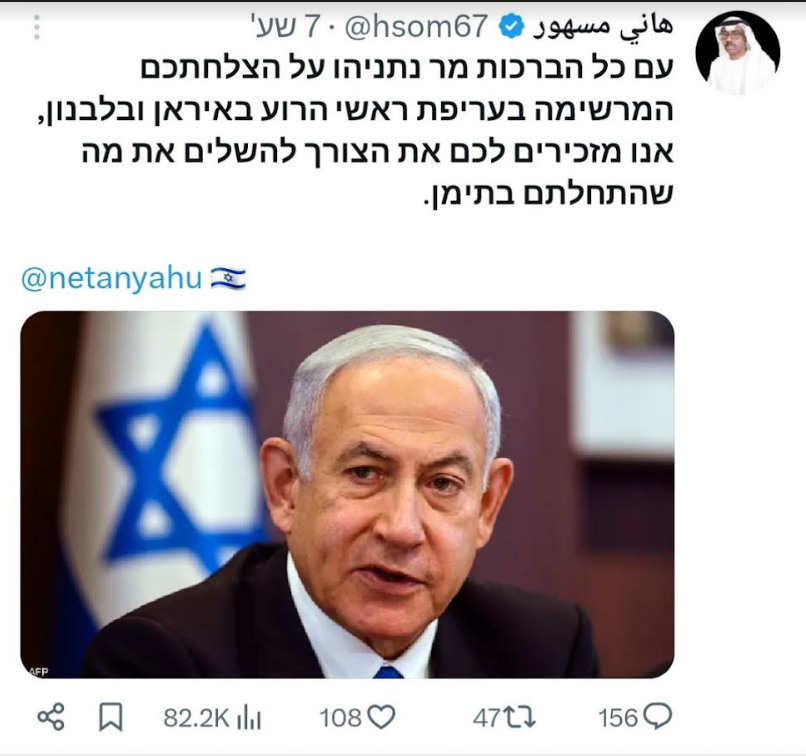
Task: View analytics bar-chart icon
Action: [x=249, y=718]
